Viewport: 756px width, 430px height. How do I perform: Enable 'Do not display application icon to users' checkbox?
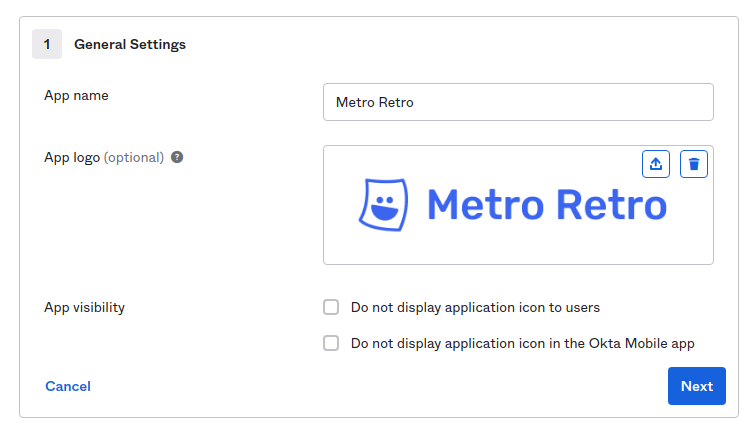point(331,308)
